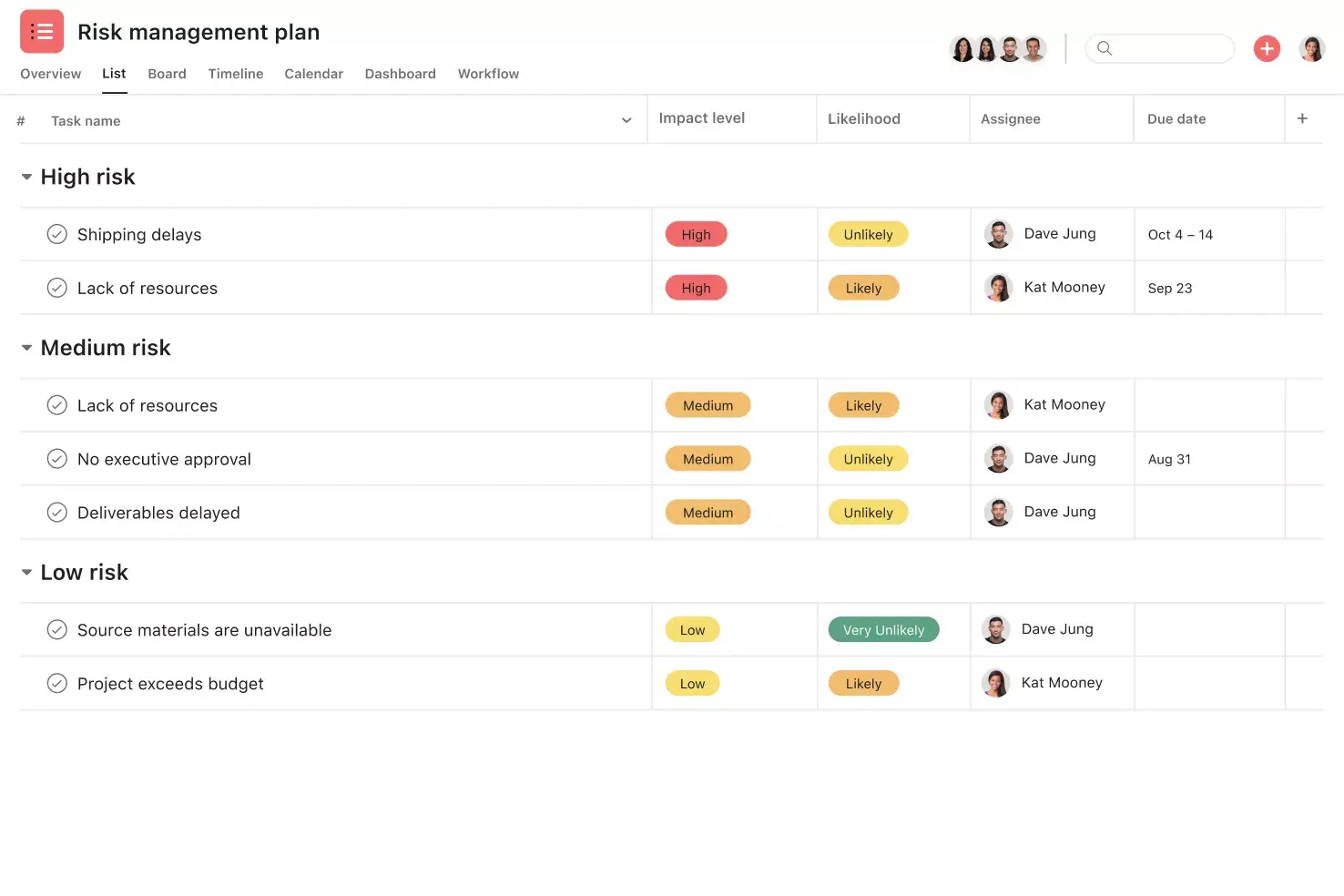Mark Source materials are unavailable complete
This screenshot has height=896, width=1344.
tap(56, 629)
